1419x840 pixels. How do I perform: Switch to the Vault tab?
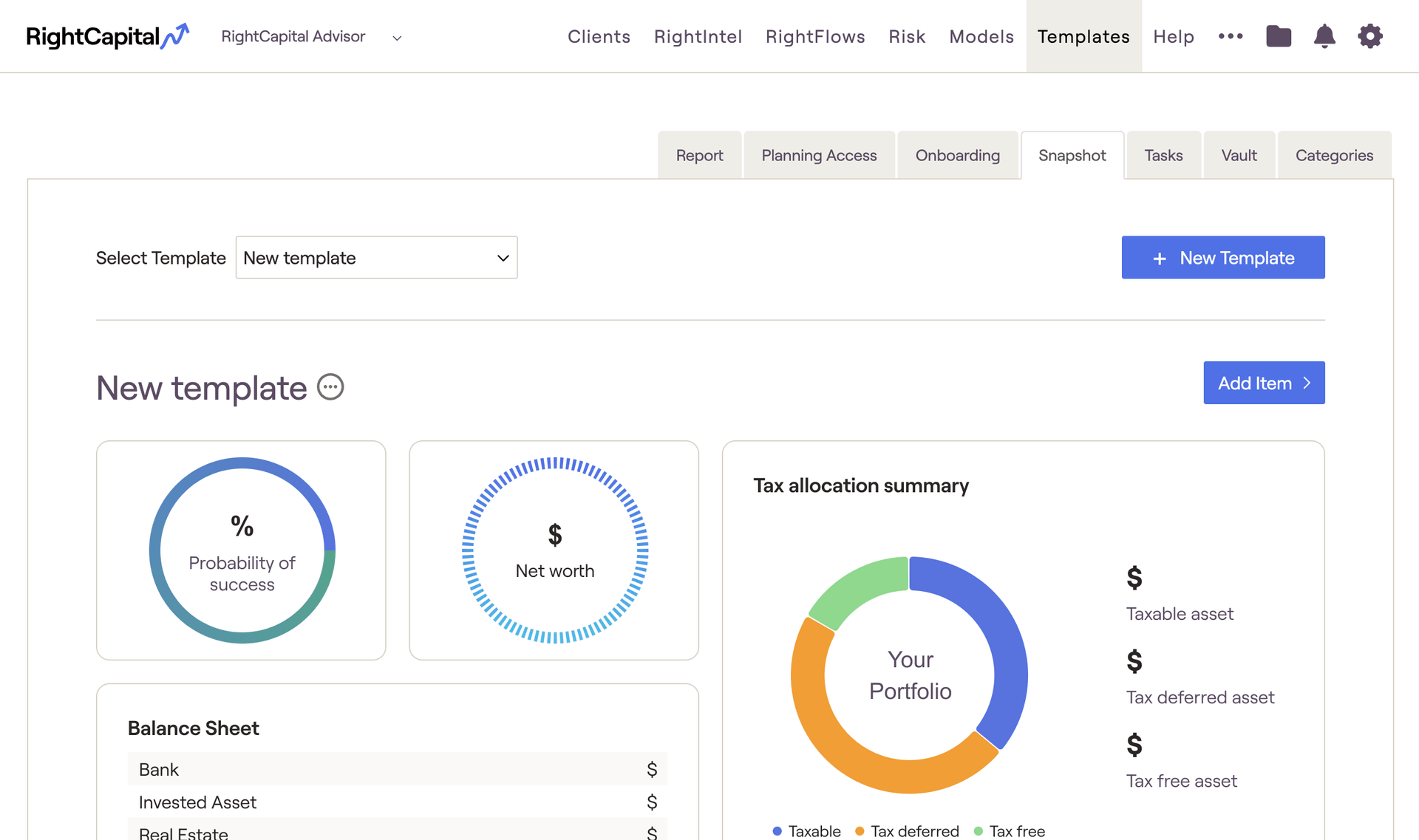1239,155
